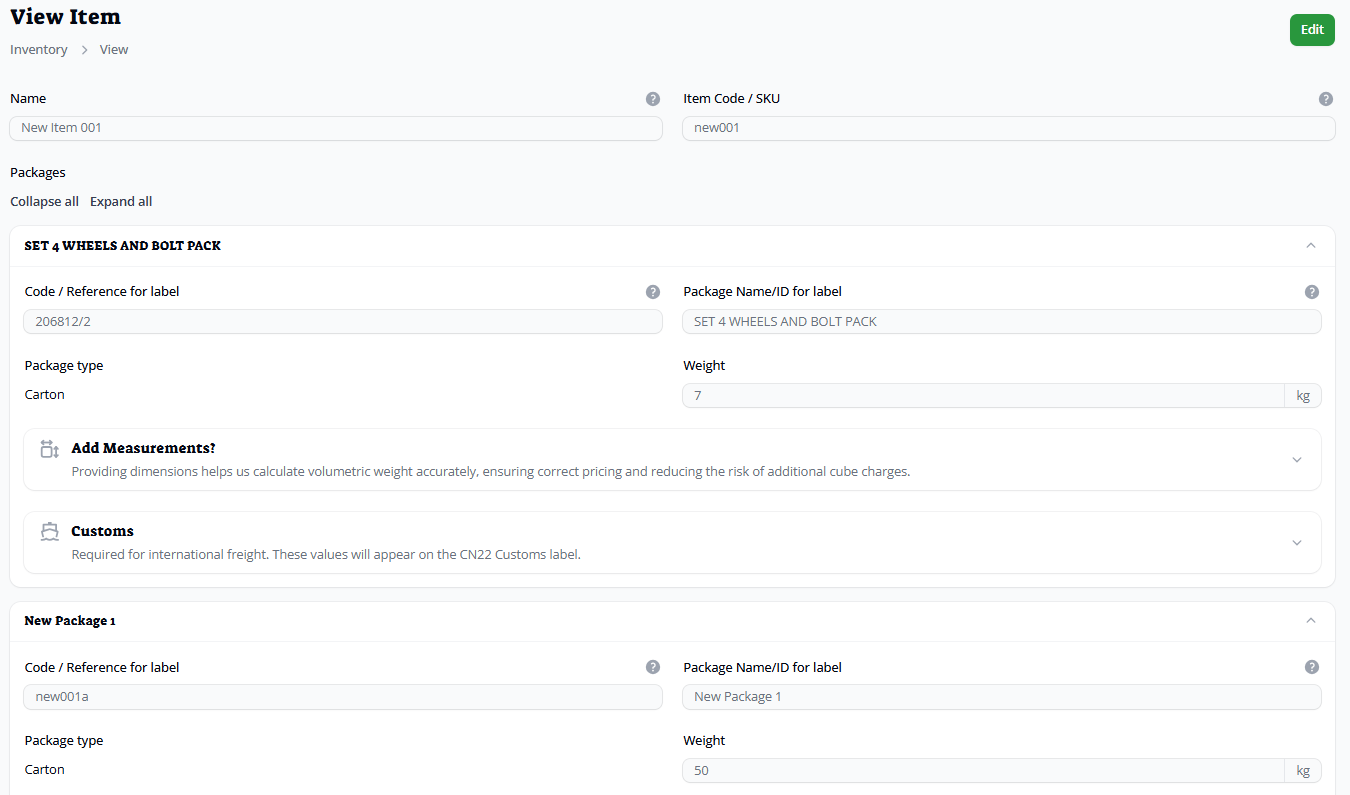Image resolution: width=1350 pixels, height=795 pixels.
Task: Click help icon for first Code / Reference label
Action: [653, 292]
